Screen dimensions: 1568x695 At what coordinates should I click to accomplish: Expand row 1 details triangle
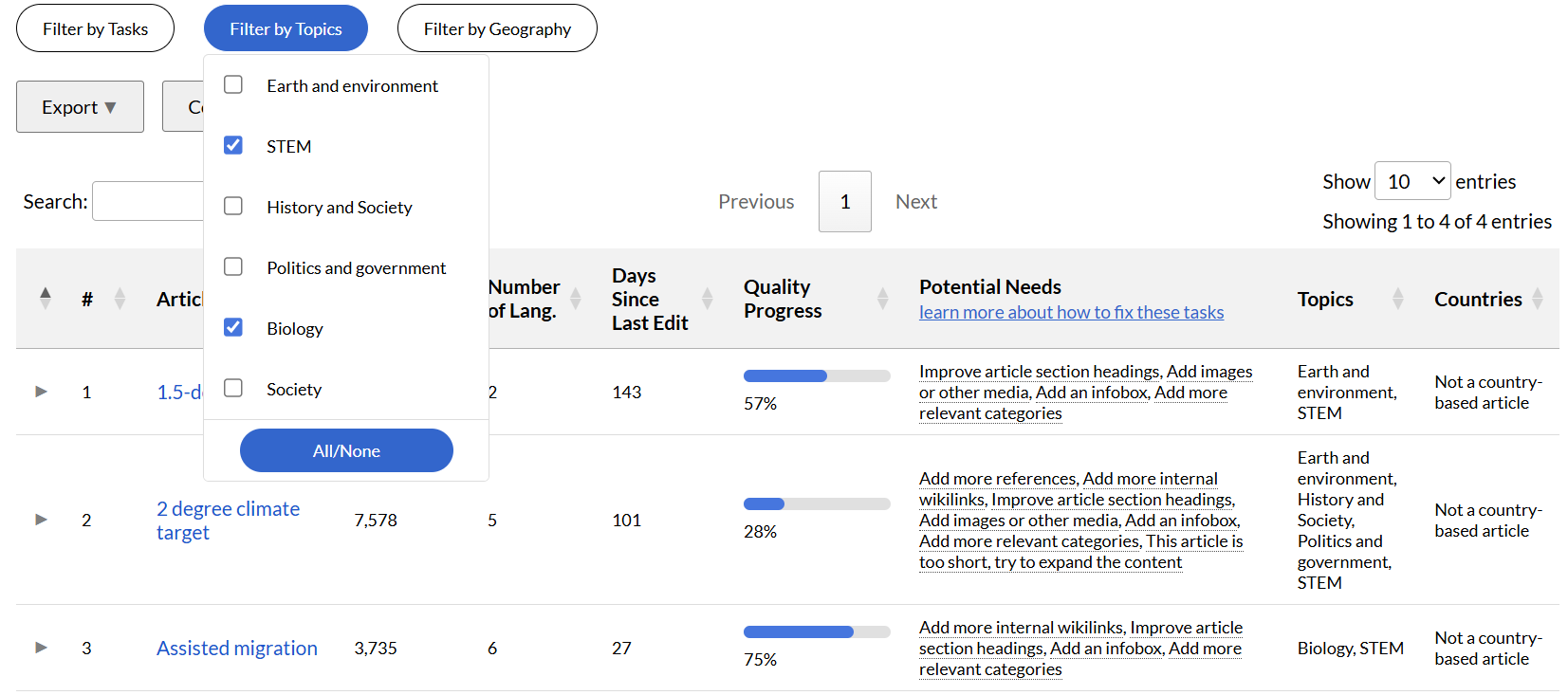pos(41,392)
